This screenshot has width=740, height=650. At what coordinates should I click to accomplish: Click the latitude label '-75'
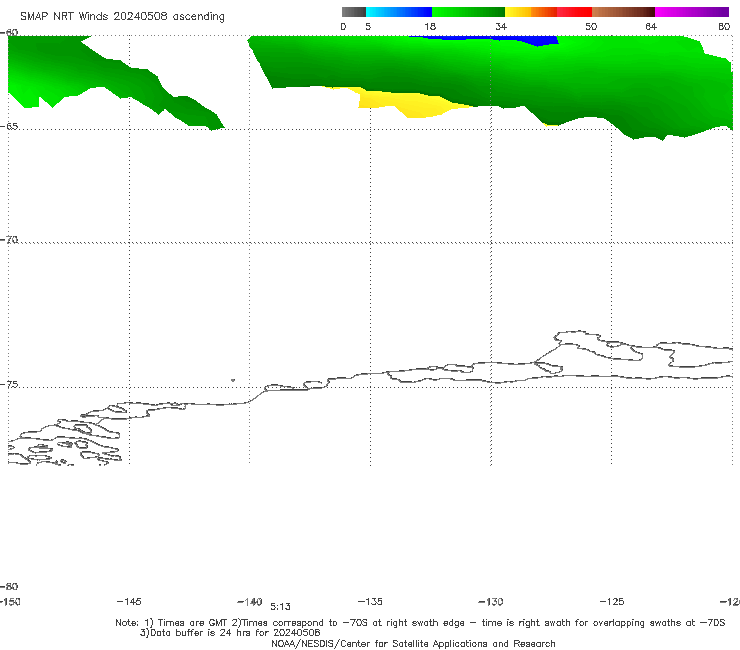tap(9, 385)
